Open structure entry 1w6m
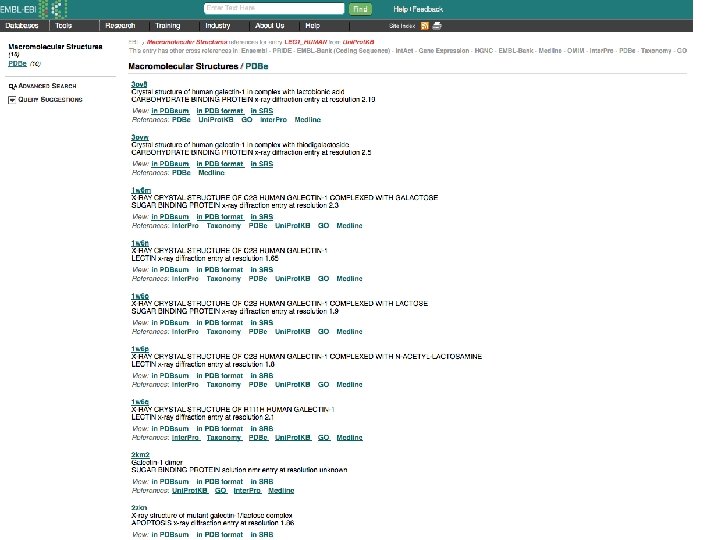This screenshot has height=540, width=720. [x=141, y=190]
